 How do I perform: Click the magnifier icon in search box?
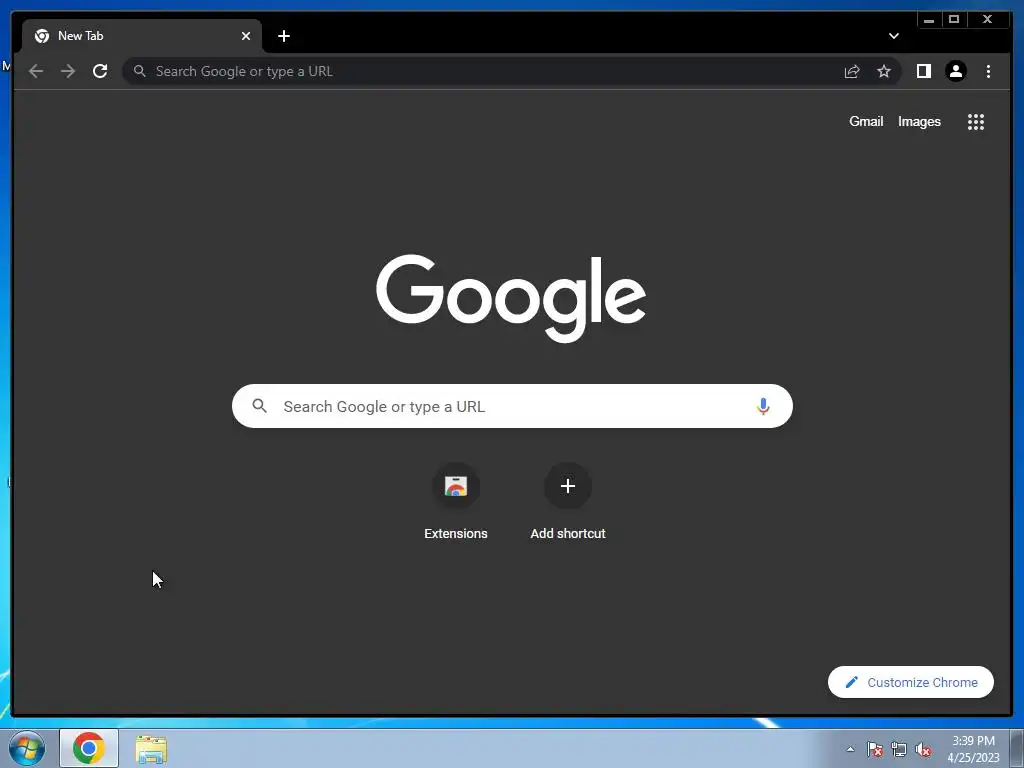tap(259, 406)
